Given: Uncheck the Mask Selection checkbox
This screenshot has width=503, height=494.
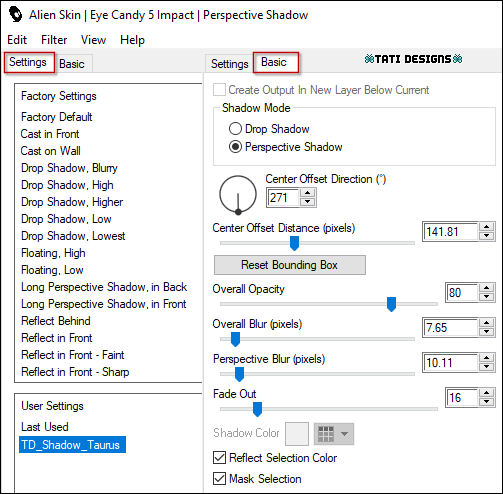Looking at the screenshot, I should pos(219,479).
